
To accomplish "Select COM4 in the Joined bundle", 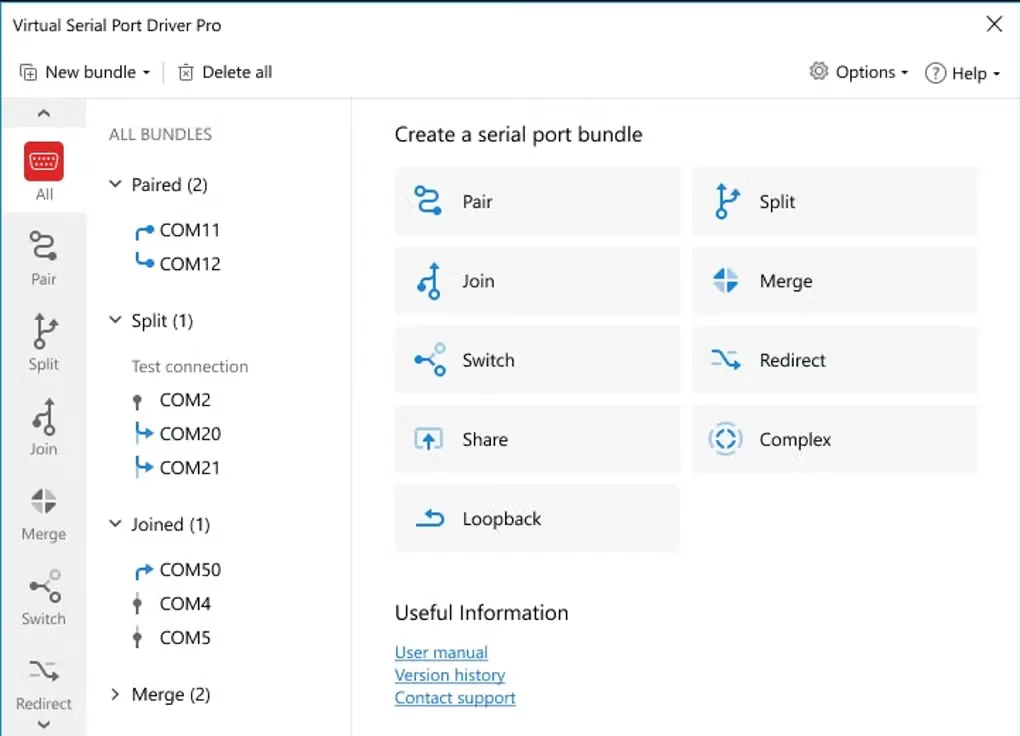I will pos(172,604).
